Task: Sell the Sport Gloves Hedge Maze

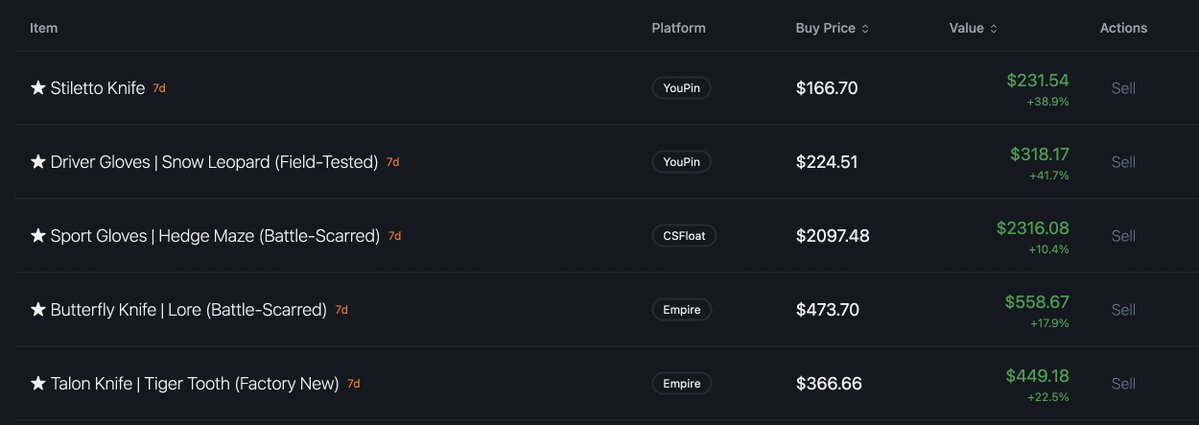Action: [1123, 236]
